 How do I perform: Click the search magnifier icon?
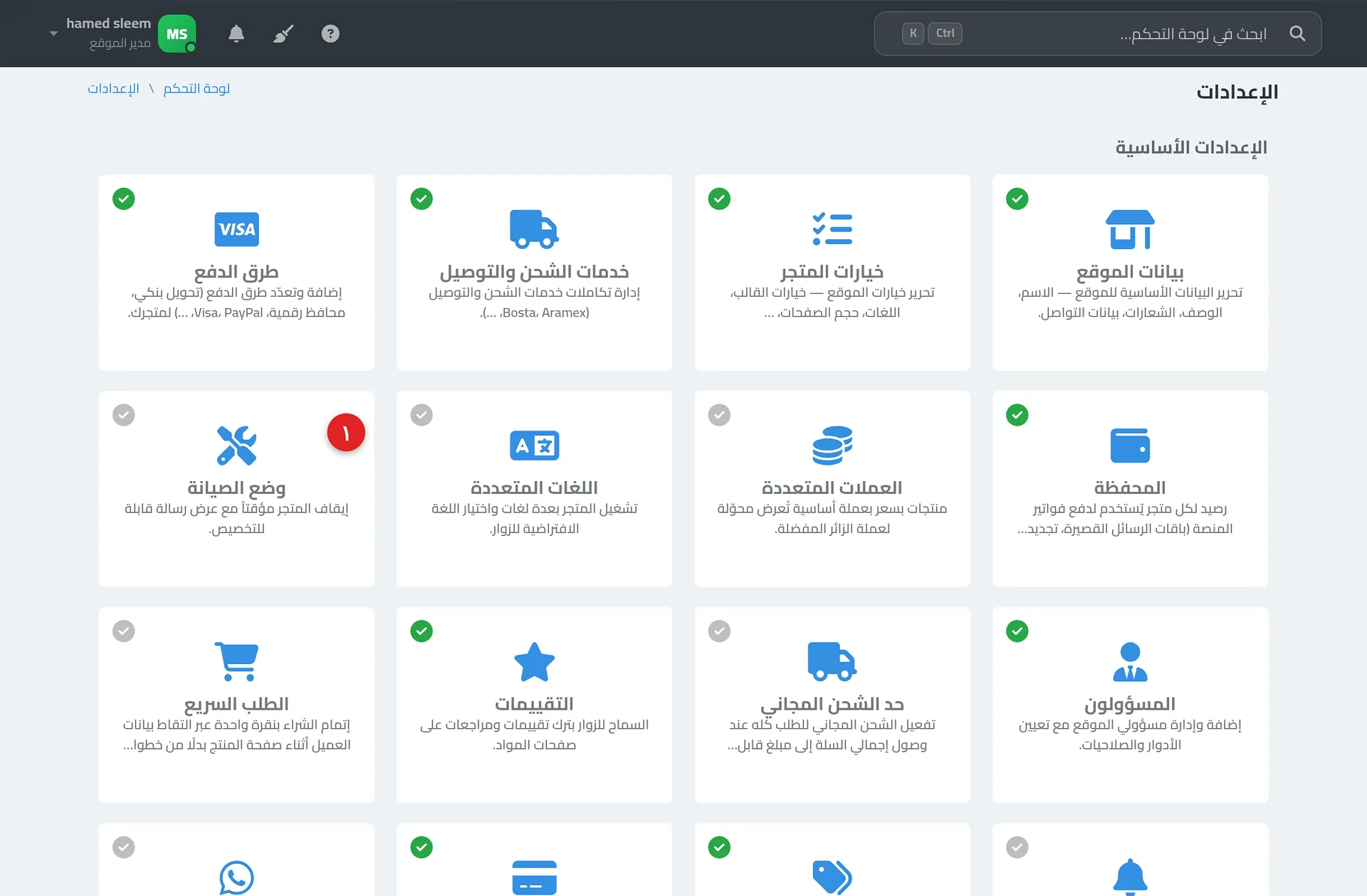click(x=1297, y=33)
